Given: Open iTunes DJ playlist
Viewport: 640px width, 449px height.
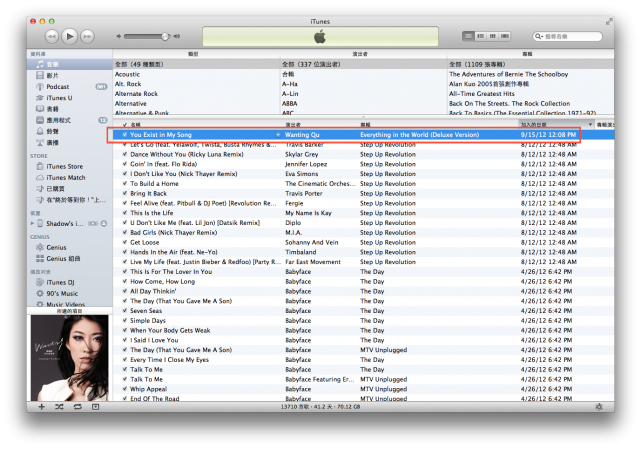Looking at the screenshot, I should point(69,282).
